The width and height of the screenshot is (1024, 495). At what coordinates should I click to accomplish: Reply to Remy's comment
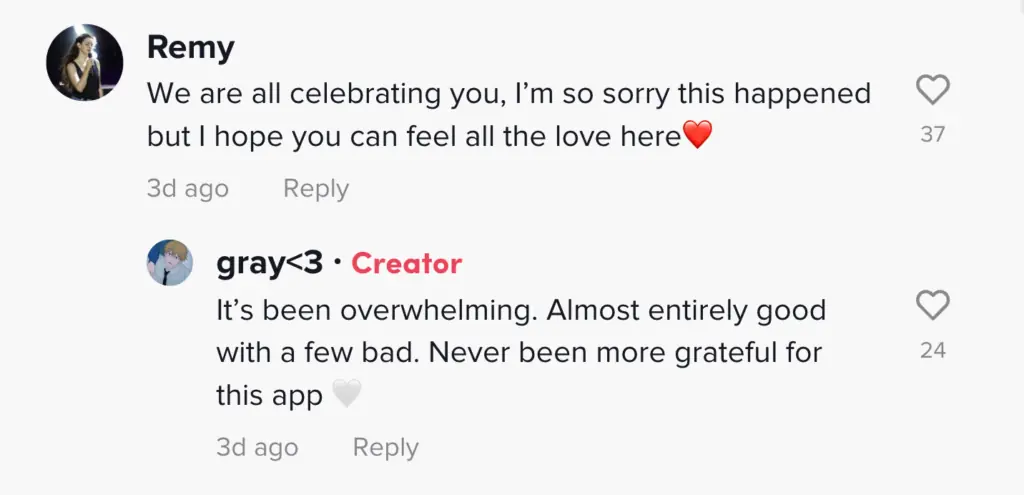pyautogui.click(x=315, y=188)
